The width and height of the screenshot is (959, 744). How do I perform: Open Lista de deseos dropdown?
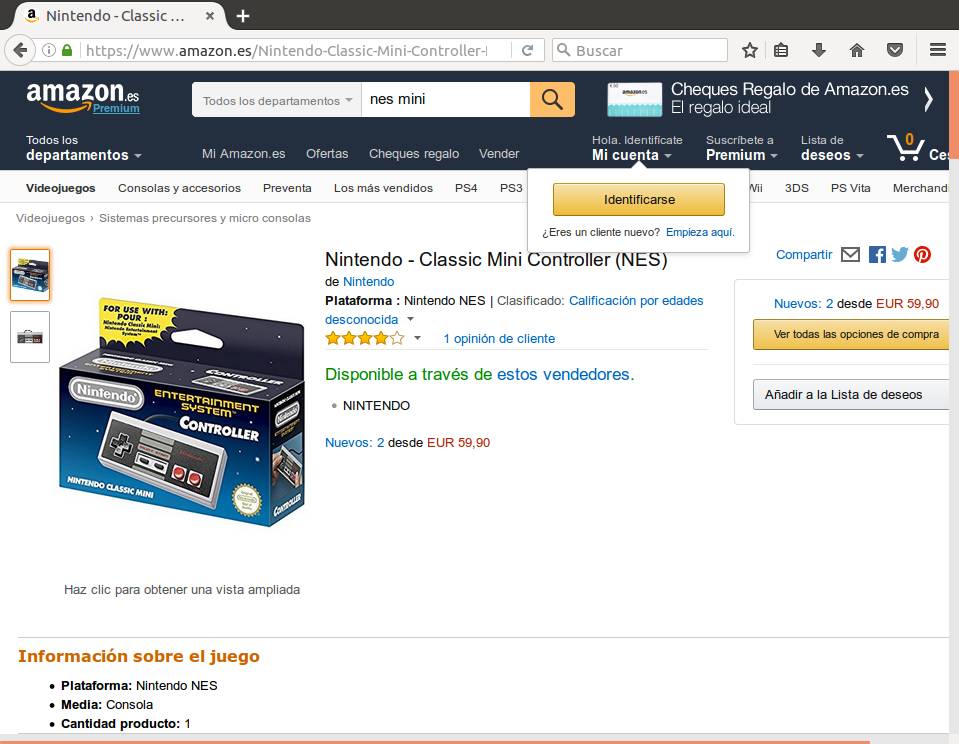click(832, 147)
